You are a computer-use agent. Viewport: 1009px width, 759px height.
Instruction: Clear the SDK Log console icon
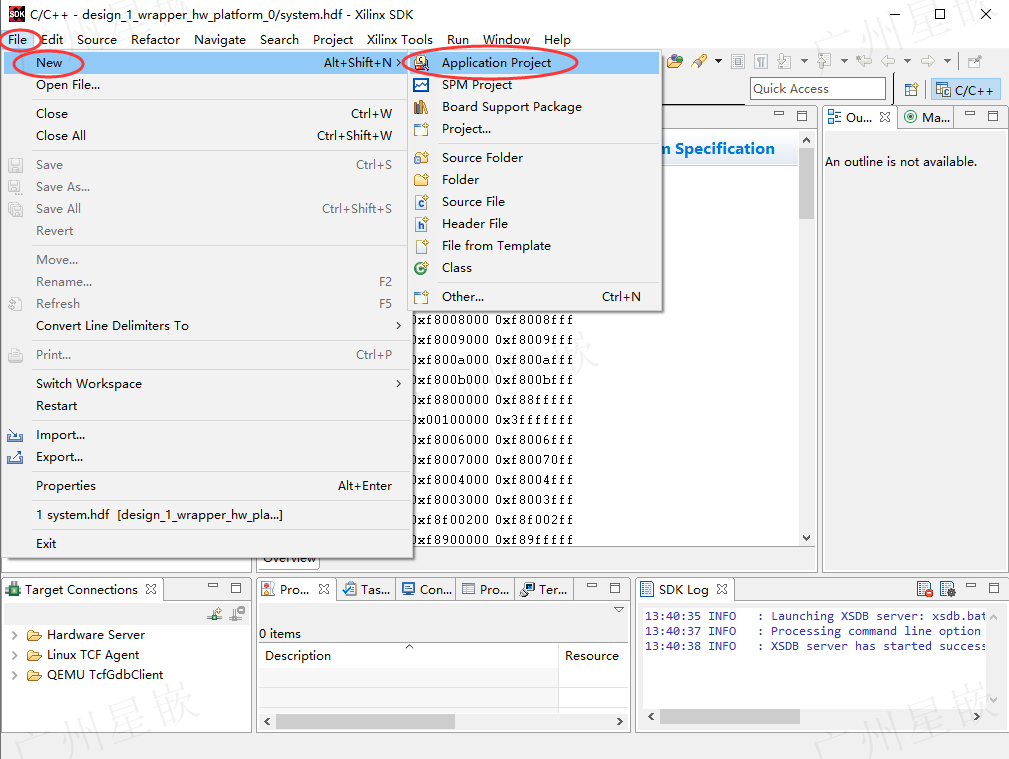pos(925,589)
